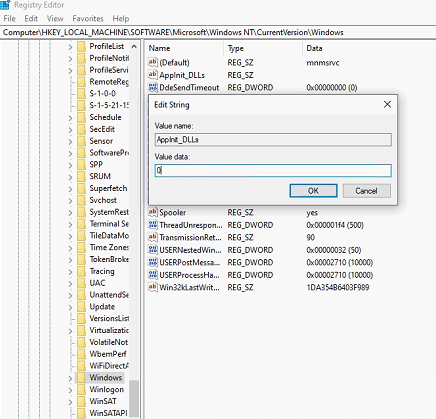The image size is (436, 419).
Task: Expand the Svchost key
Action: tap(70, 201)
